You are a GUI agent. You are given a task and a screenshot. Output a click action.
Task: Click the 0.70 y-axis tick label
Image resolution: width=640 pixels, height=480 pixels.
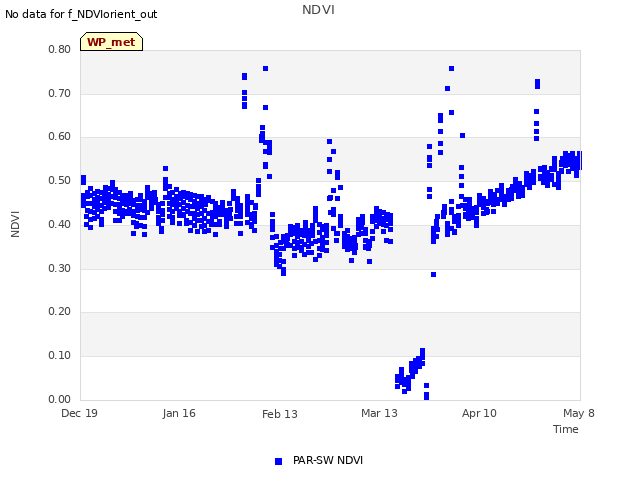point(59,93)
